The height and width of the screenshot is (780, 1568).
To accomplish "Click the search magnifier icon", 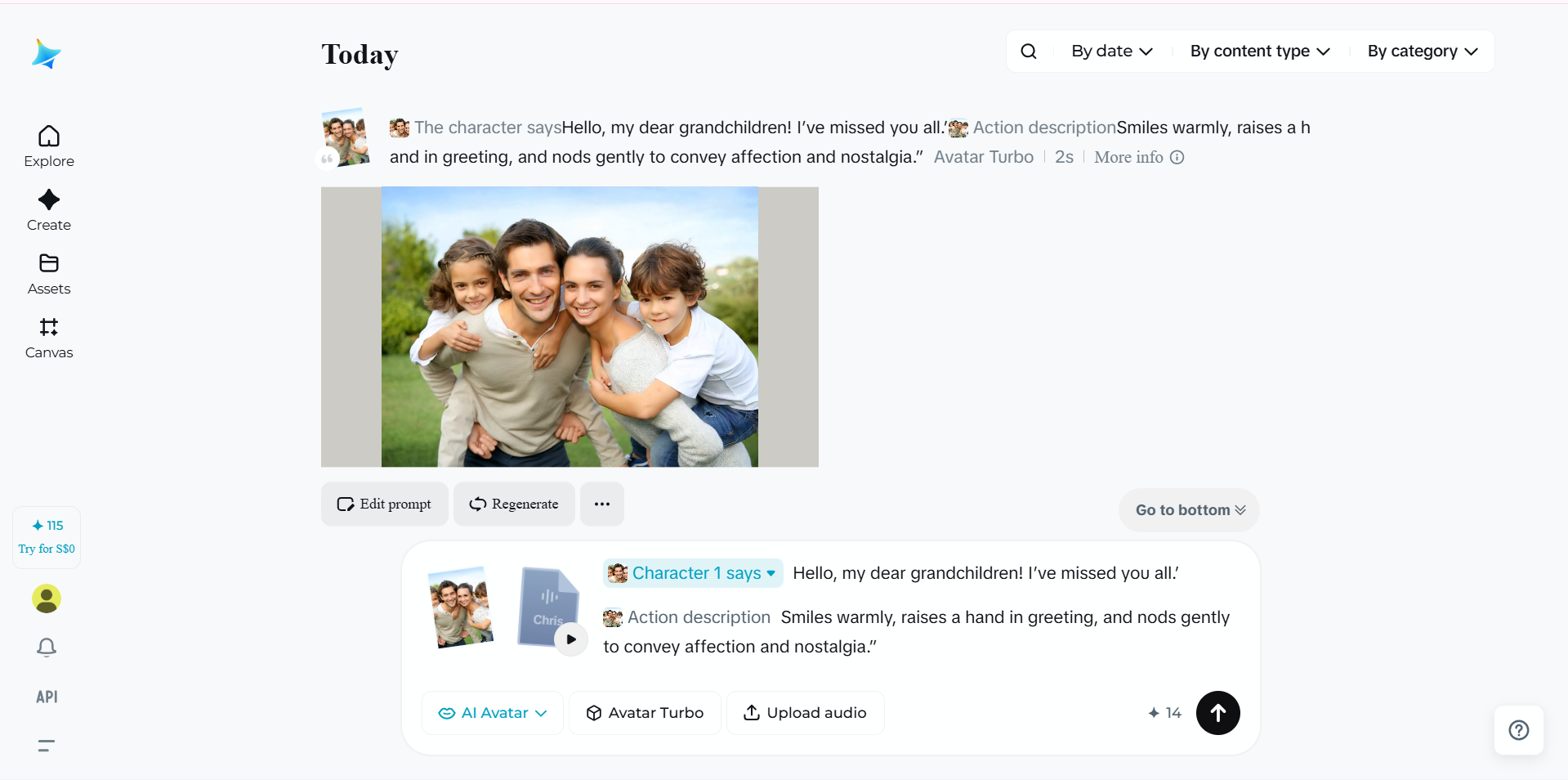I will pos(1029,52).
